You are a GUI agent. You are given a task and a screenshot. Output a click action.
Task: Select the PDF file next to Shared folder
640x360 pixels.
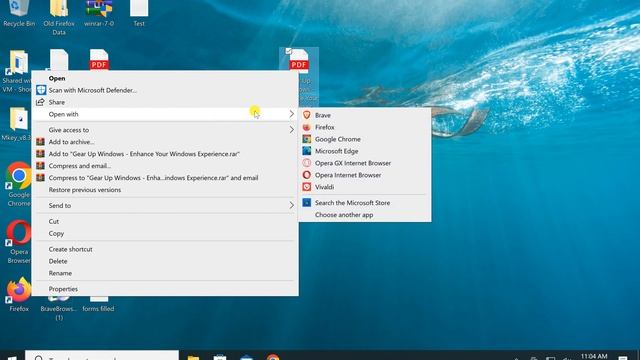point(99,60)
